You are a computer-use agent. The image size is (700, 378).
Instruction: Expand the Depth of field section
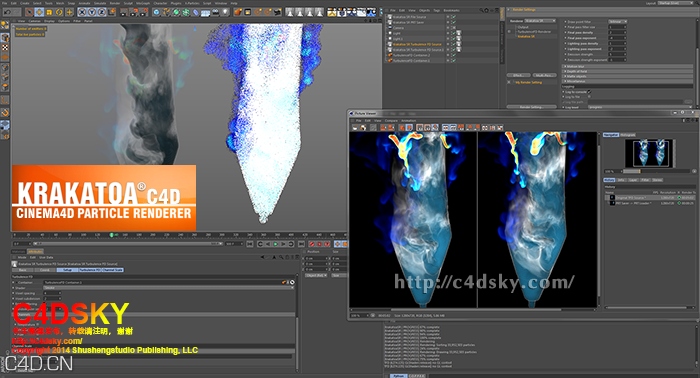click(627, 71)
